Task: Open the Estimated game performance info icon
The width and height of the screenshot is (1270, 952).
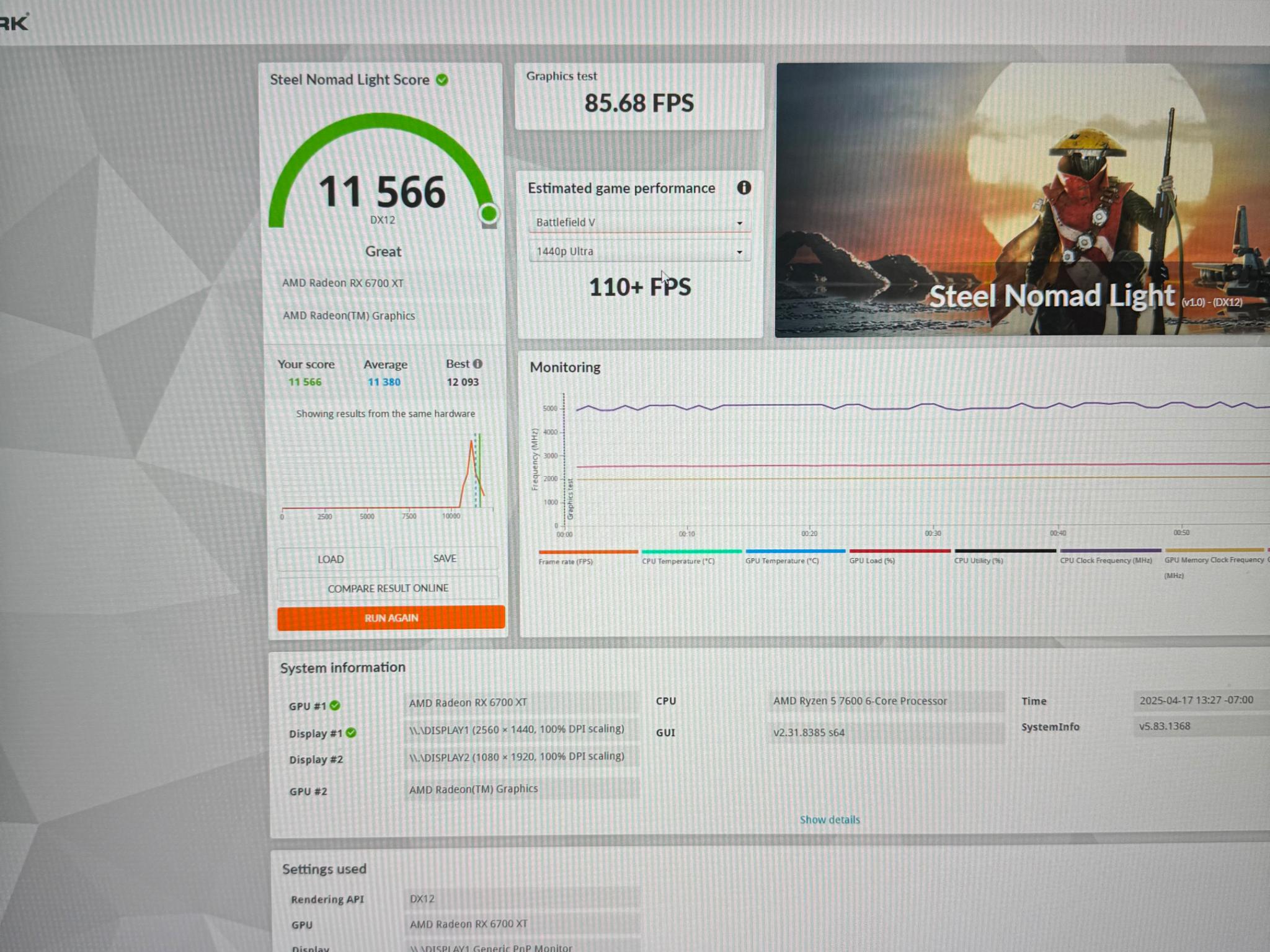Action: point(744,188)
